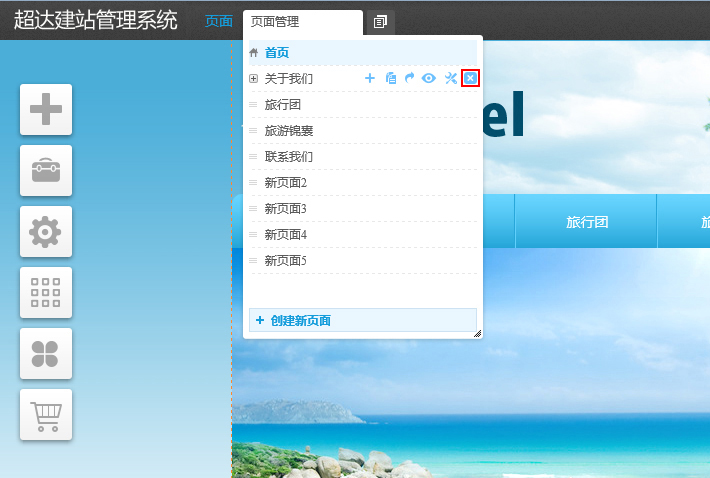Click the drag handle beside 新页面2
Viewport: 710px width, 478px height.
(253, 183)
